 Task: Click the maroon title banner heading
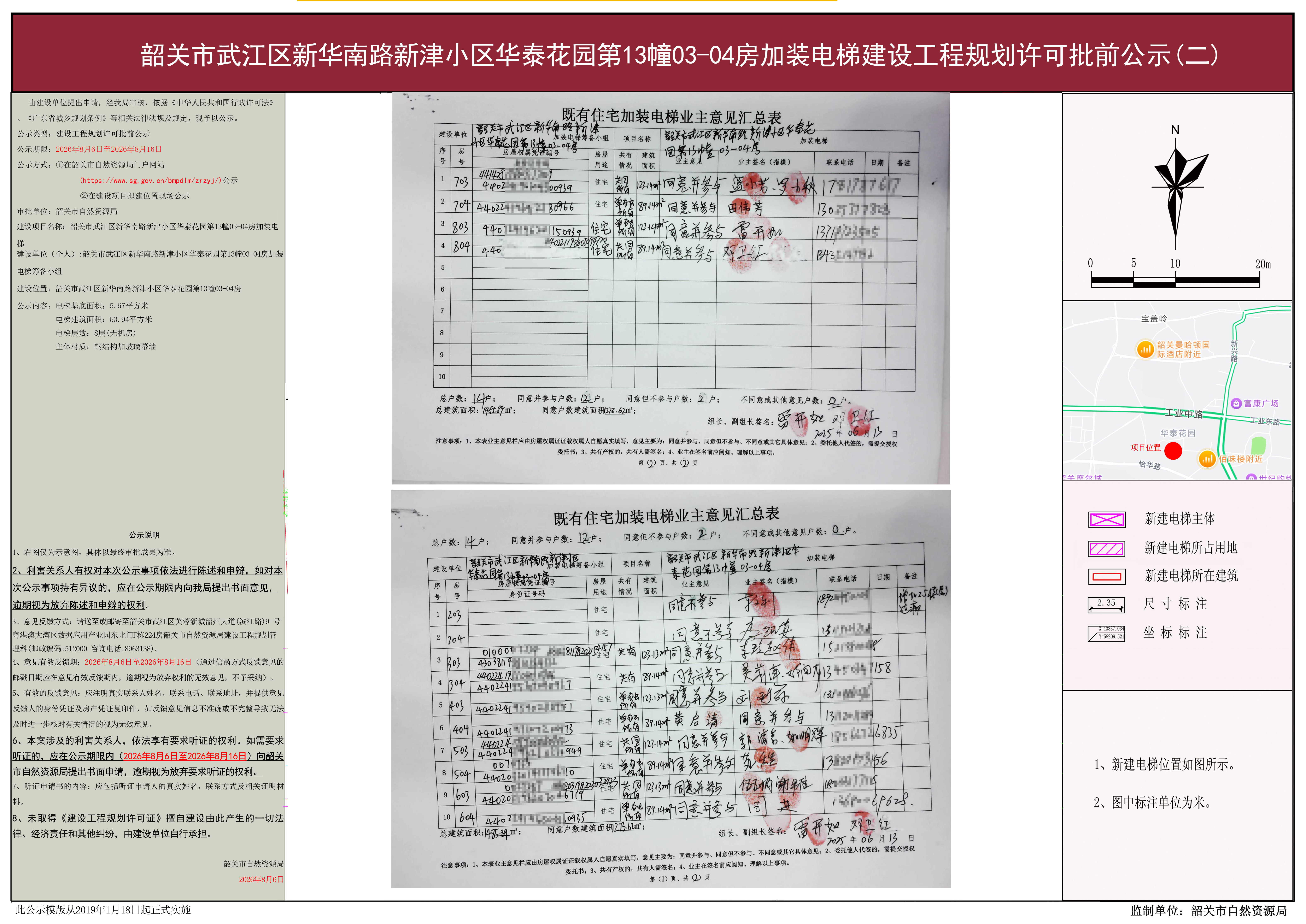pyautogui.click(x=679, y=55)
